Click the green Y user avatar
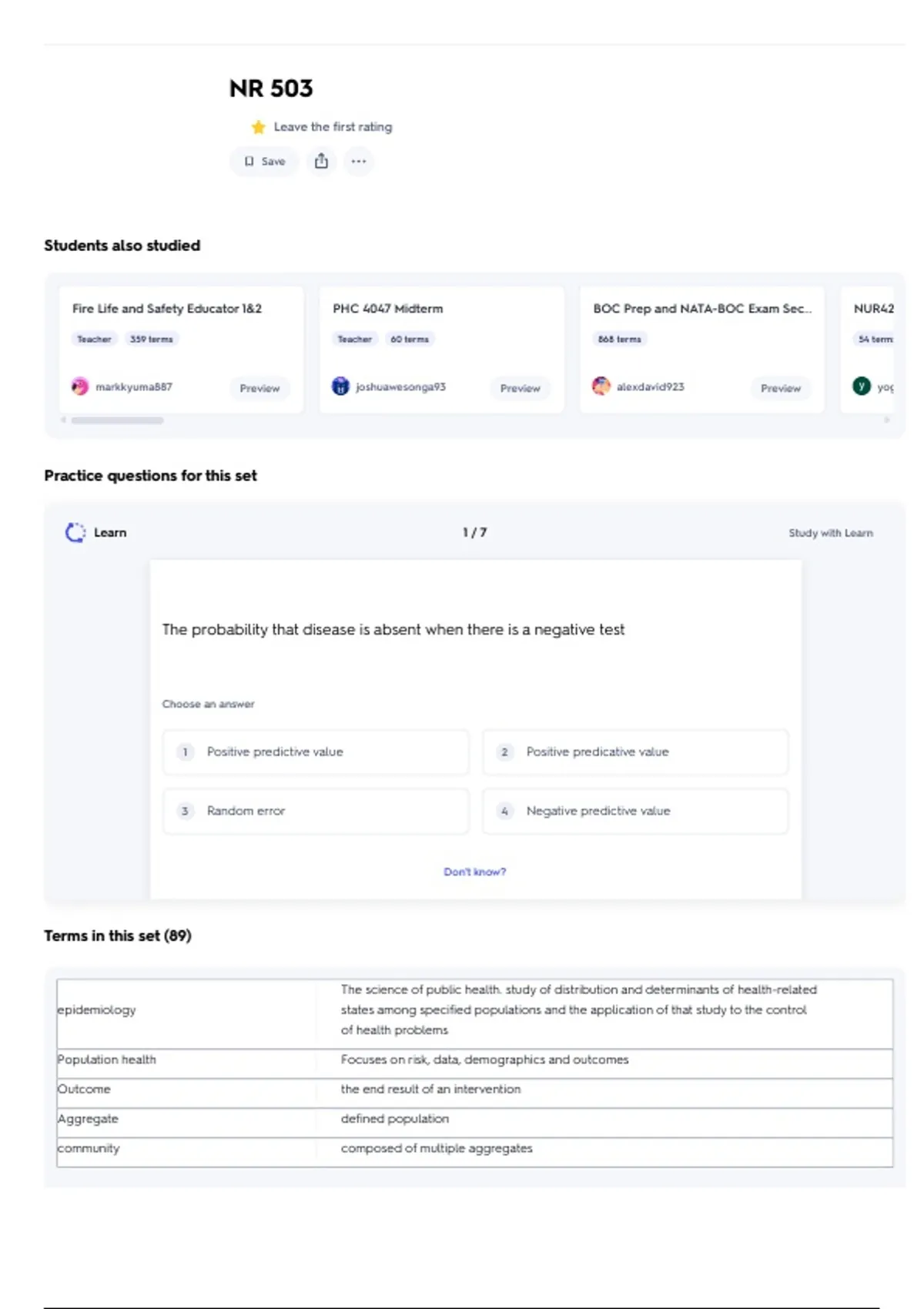 (x=862, y=387)
